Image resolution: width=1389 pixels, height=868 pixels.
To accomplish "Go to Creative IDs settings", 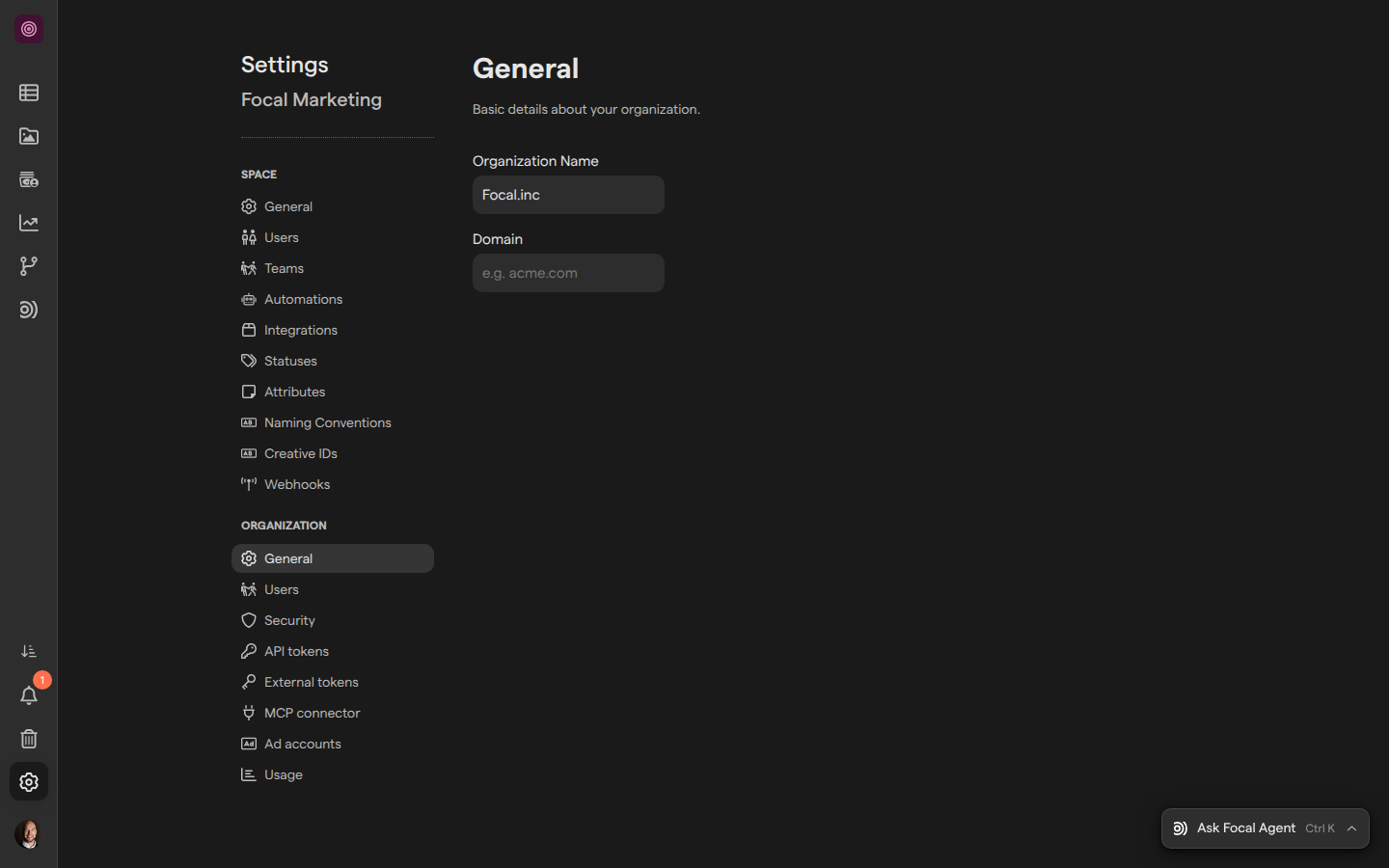I will point(333,453).
